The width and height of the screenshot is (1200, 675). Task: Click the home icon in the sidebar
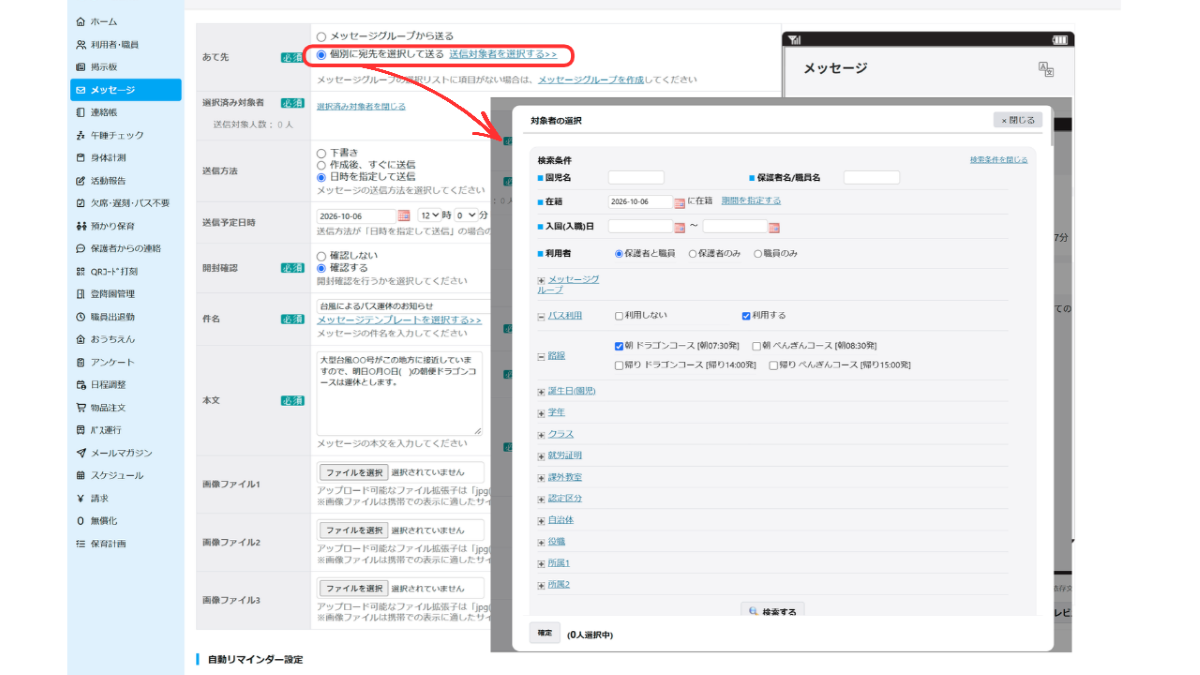(81, 21)
